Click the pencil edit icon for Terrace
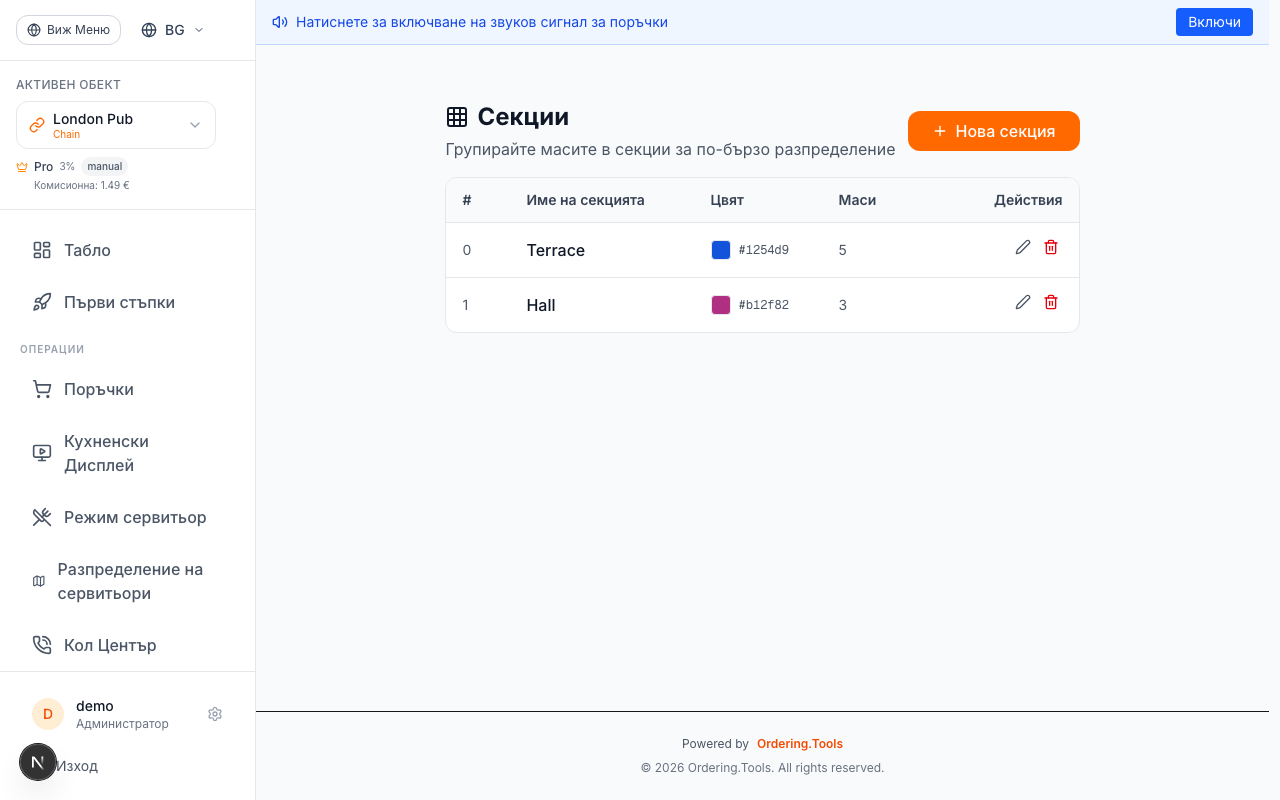The image size is (1280, 800). (1022, 248)
